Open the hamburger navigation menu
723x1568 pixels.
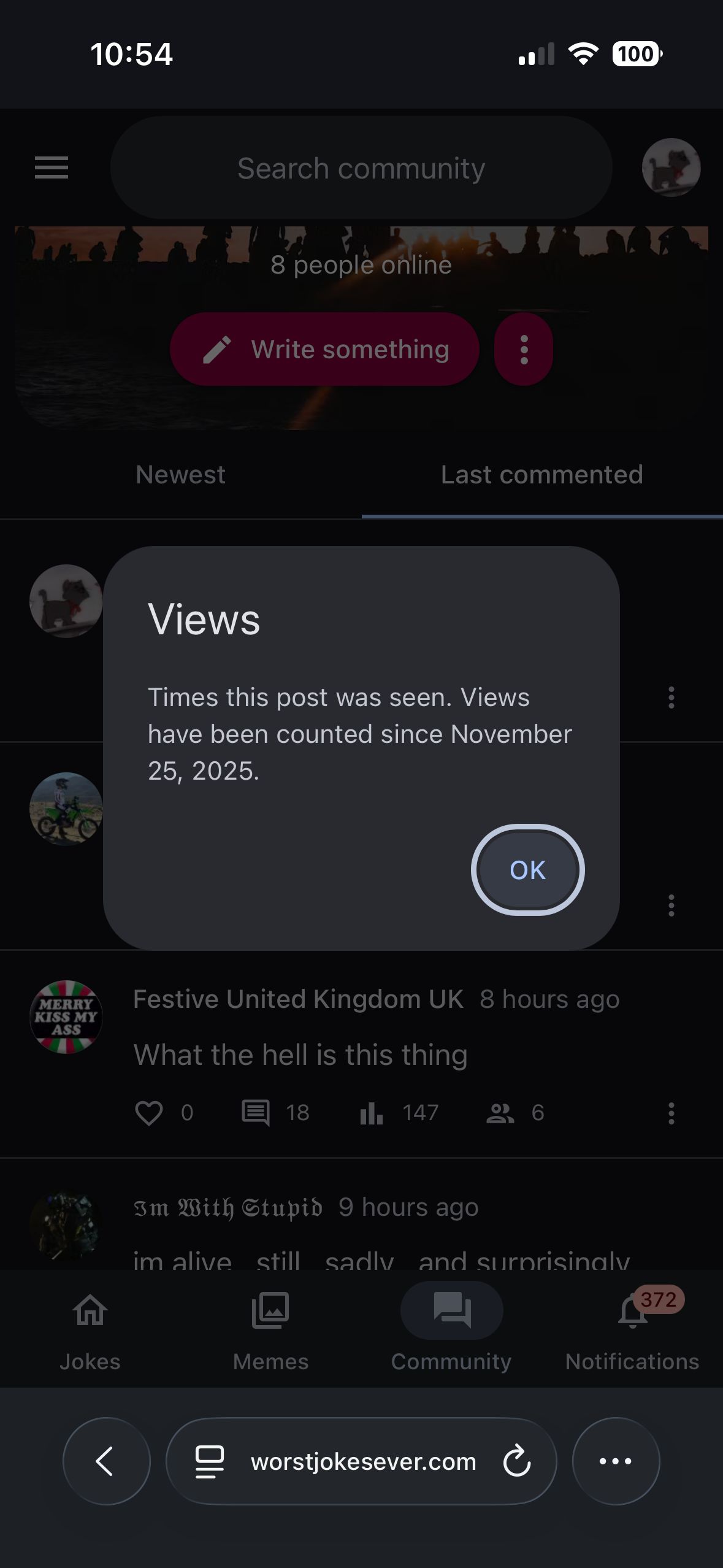pyautogui.click(x=52, y=167)
